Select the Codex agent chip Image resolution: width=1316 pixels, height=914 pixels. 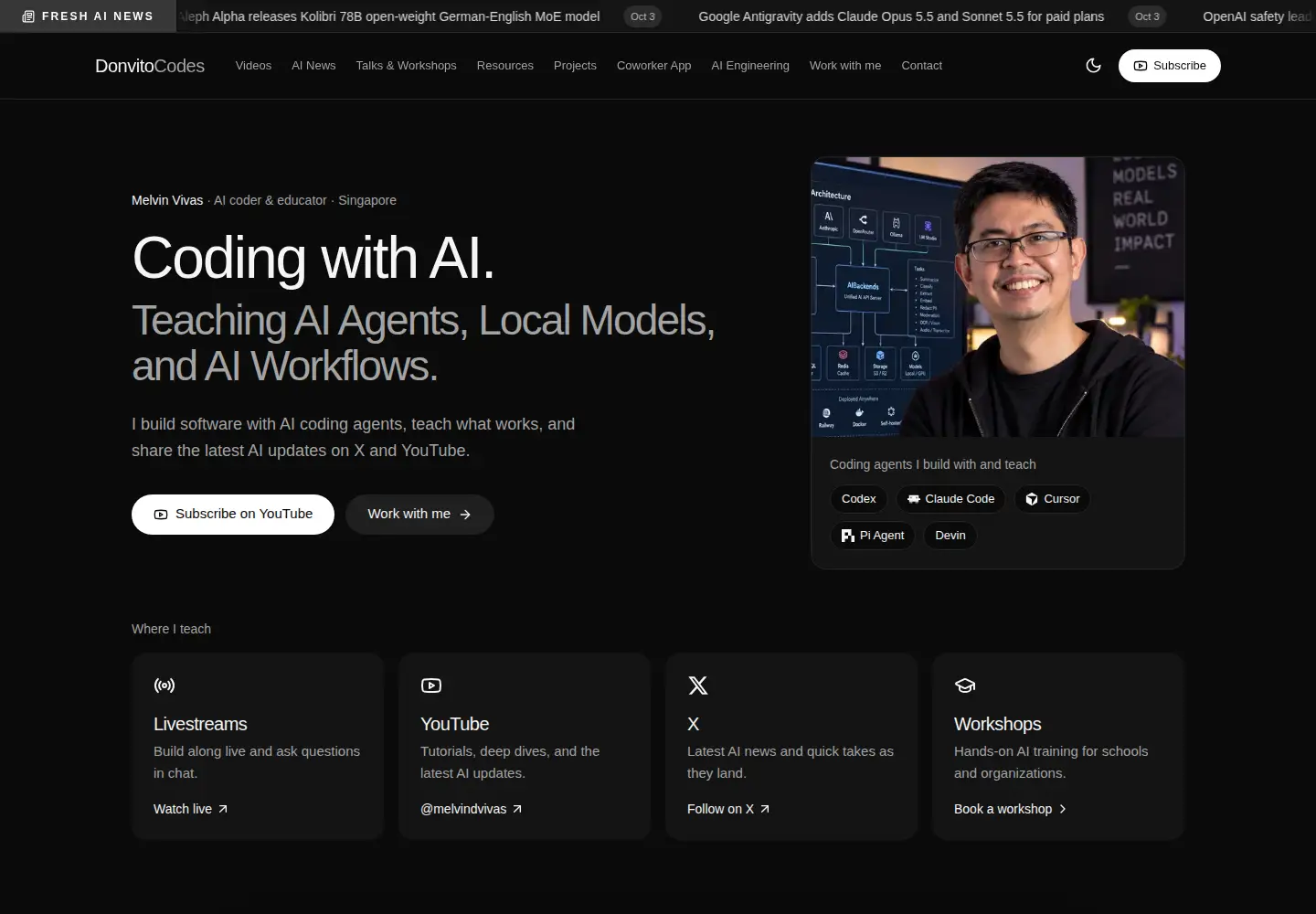tap(858, 499)
